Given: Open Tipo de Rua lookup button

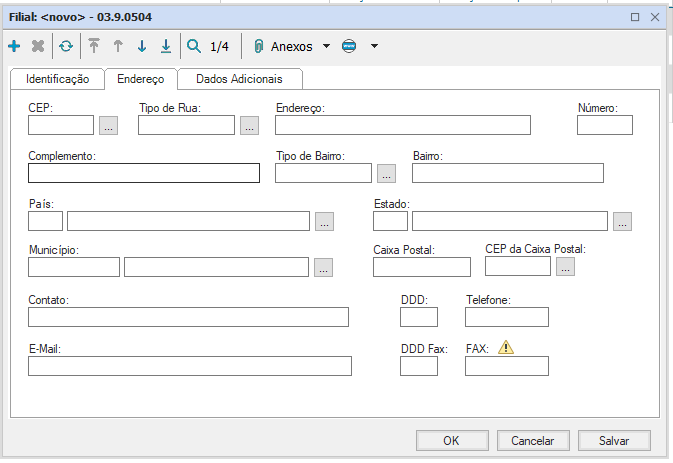Looking at the screenshot, I should click(x=249, y=125).
